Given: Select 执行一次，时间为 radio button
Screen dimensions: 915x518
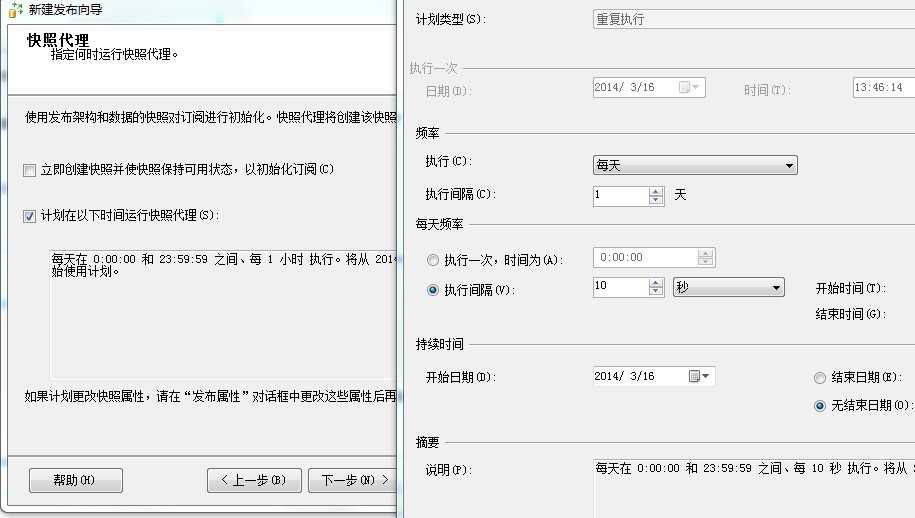Looking at the screenshot, I should (x=432, y=260).
